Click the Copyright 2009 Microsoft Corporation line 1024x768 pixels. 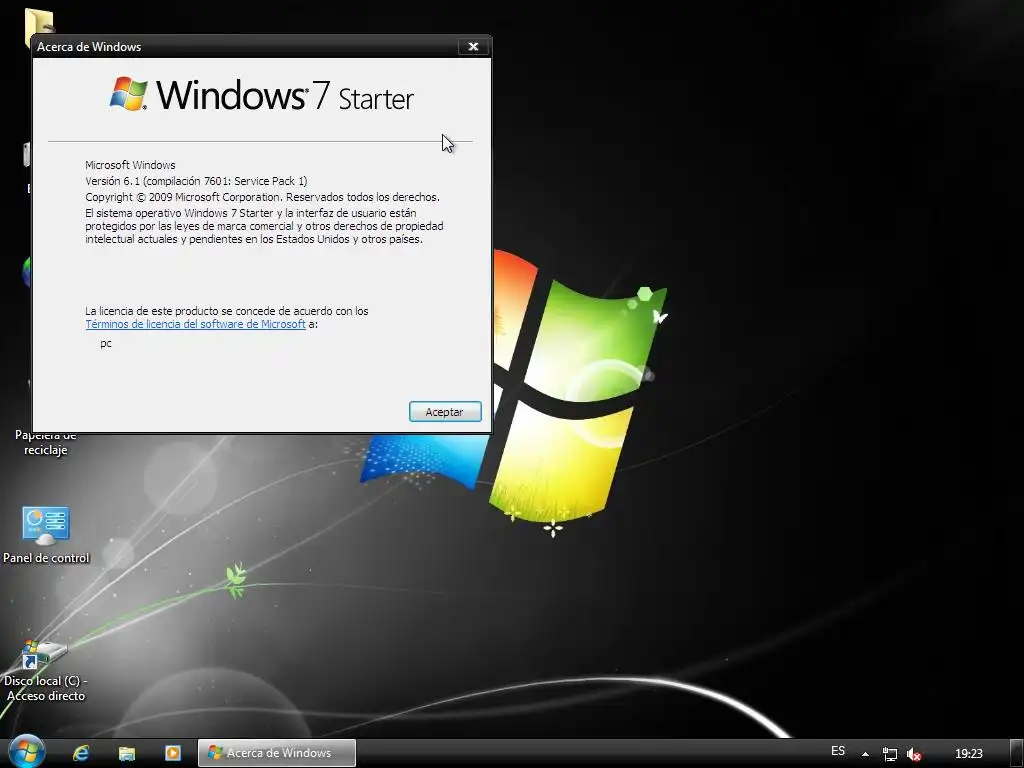pos(262,197)
